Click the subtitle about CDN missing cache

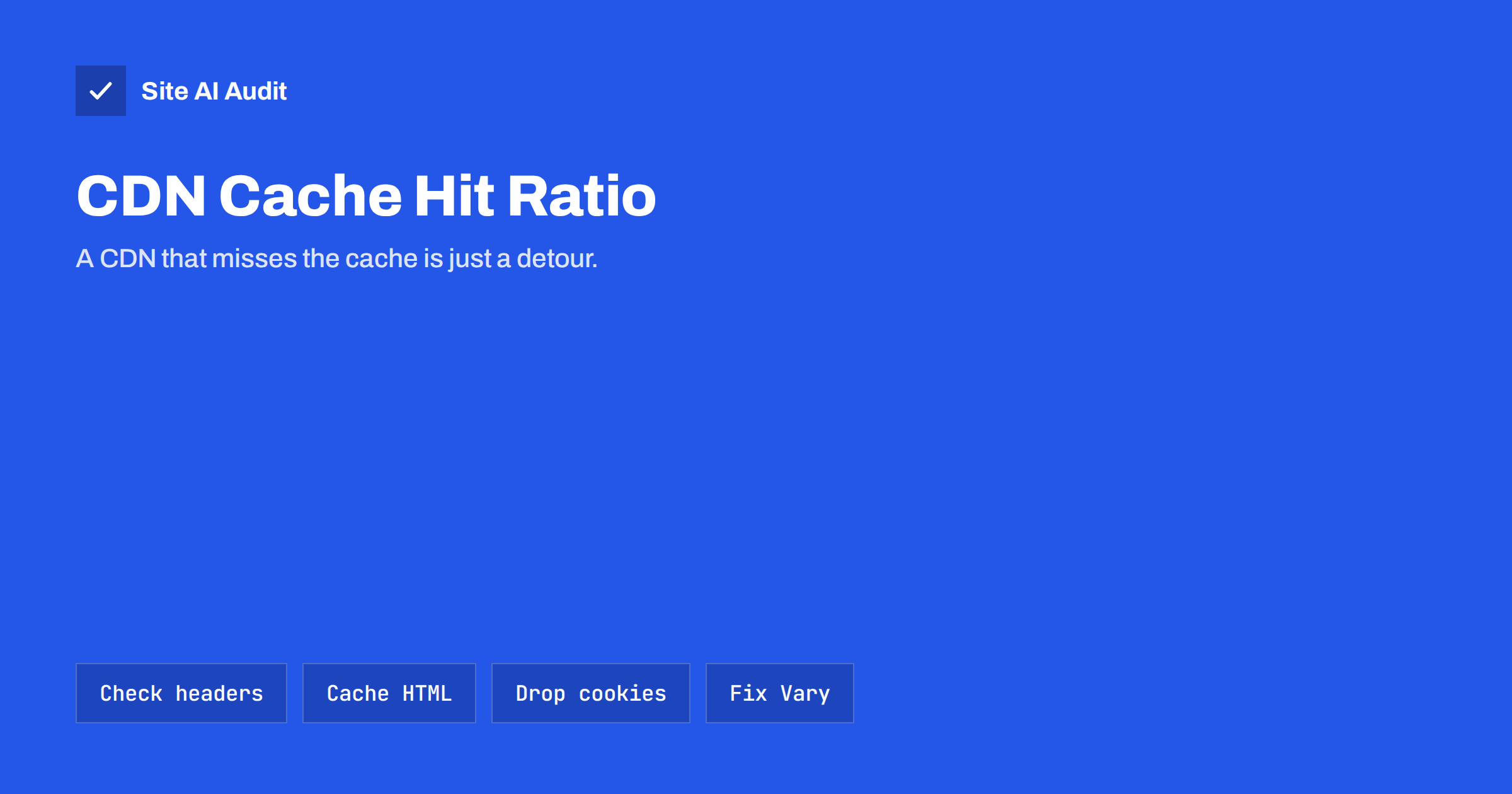click(336, 258)
